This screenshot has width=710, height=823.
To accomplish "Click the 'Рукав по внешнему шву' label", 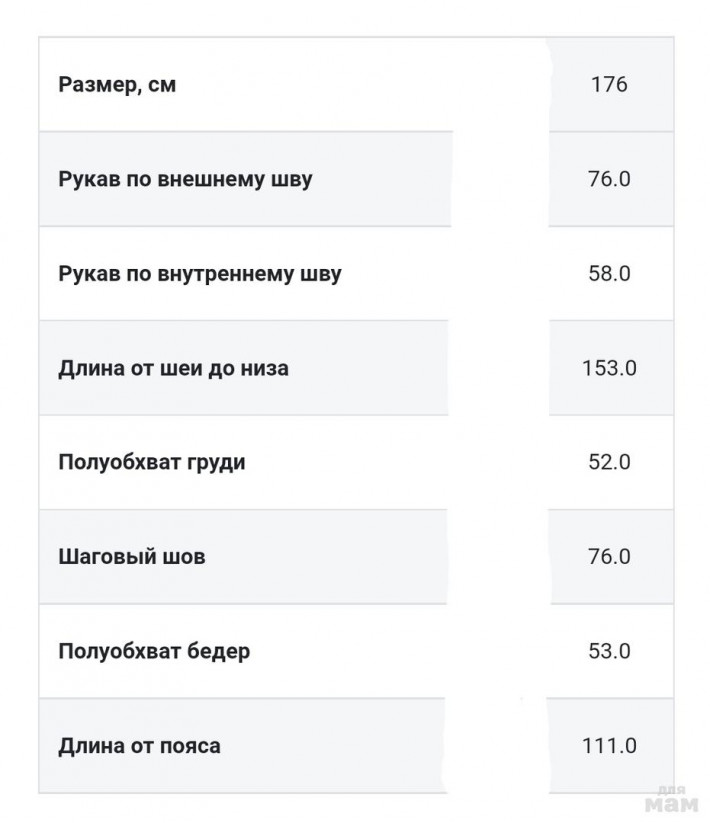I will 185,180.
